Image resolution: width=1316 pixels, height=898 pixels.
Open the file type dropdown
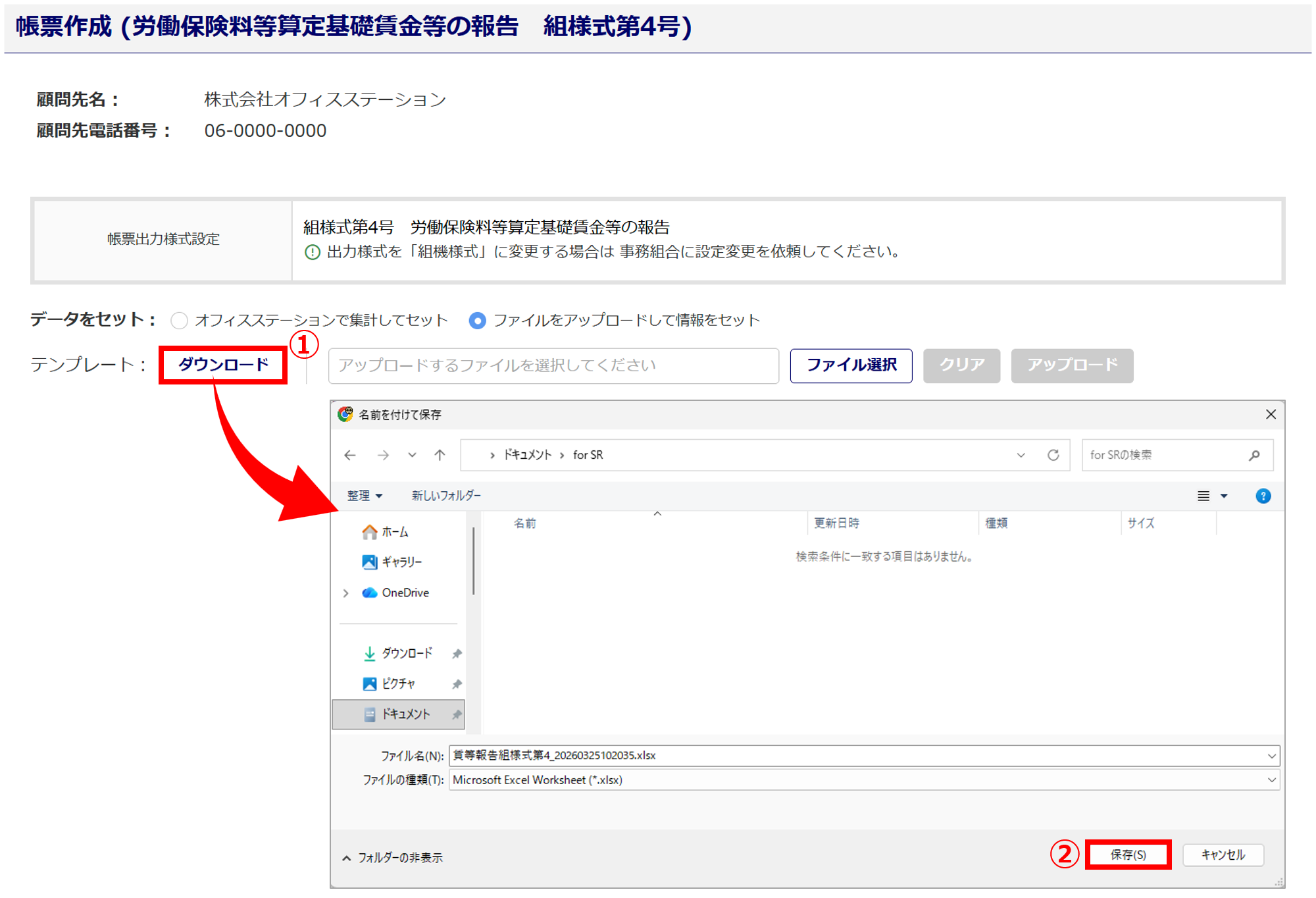coord(1271,780)
